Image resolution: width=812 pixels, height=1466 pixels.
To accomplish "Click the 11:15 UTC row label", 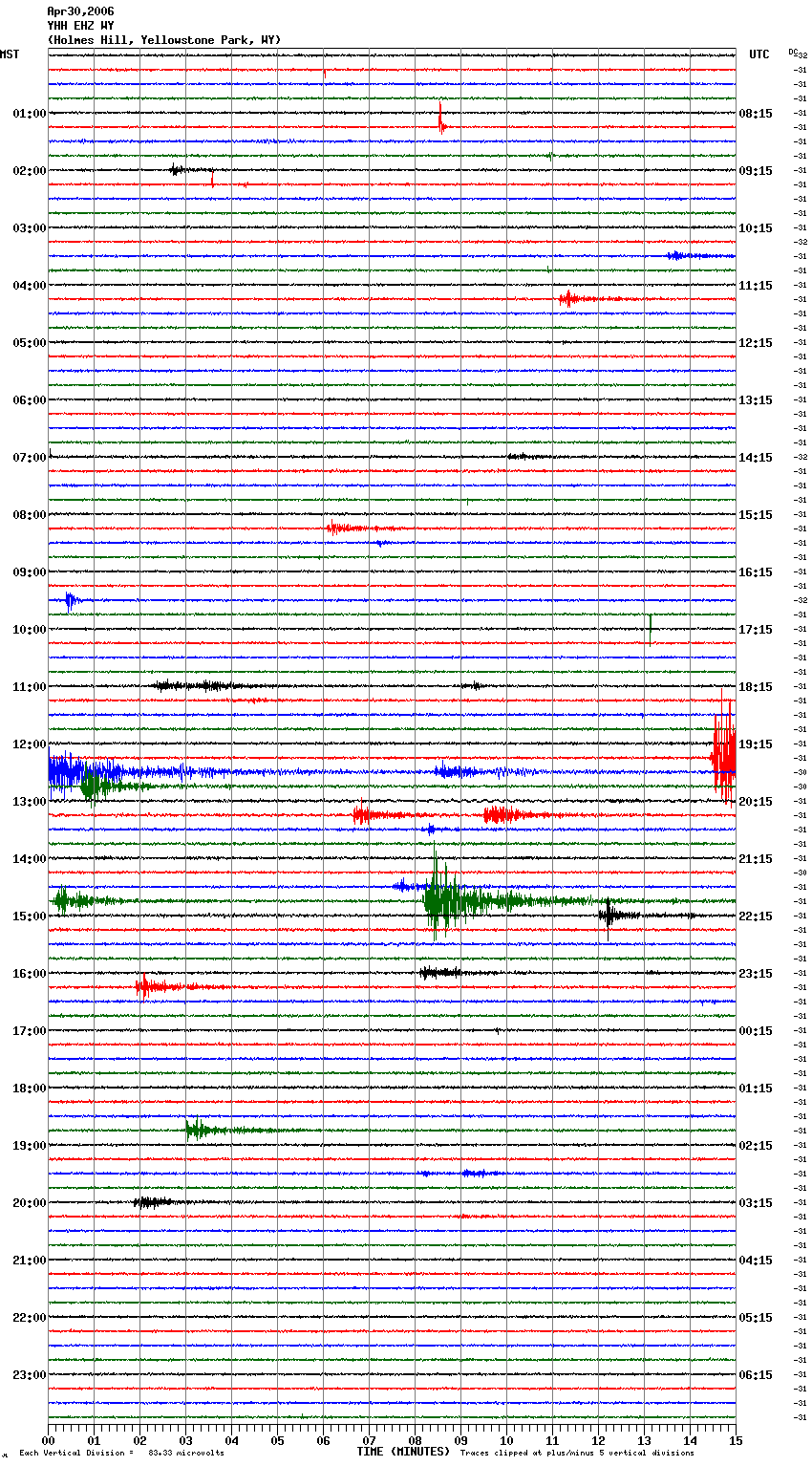I will pos(756,286).
